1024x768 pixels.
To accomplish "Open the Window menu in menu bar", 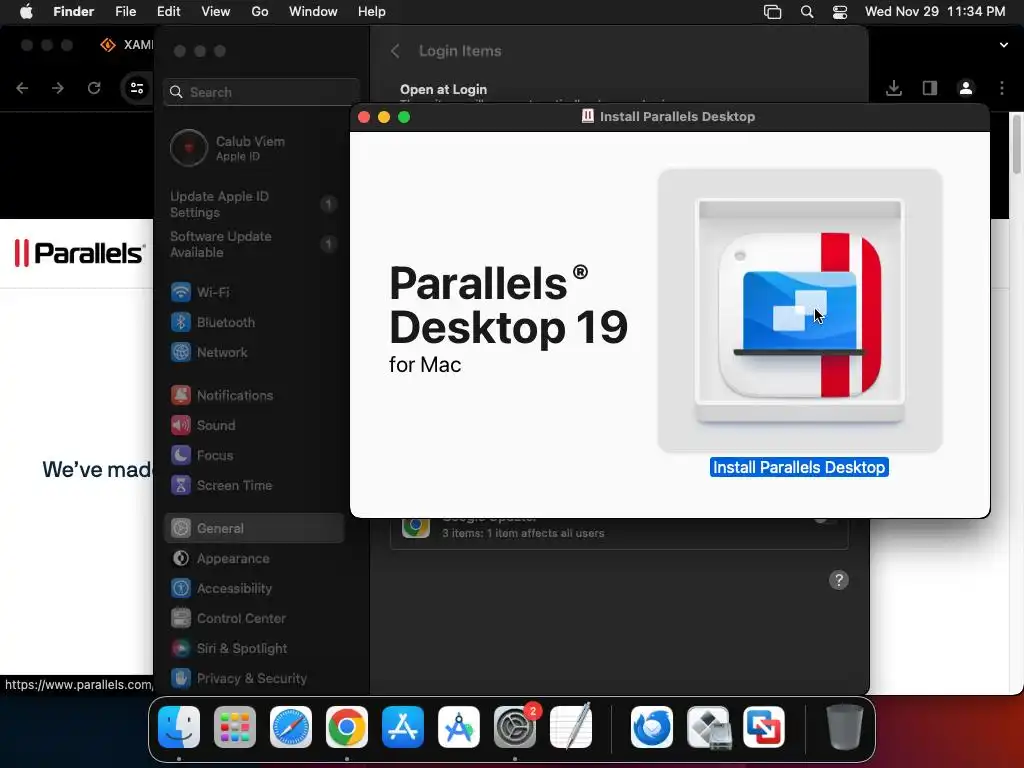I will [x=313, y=12].
